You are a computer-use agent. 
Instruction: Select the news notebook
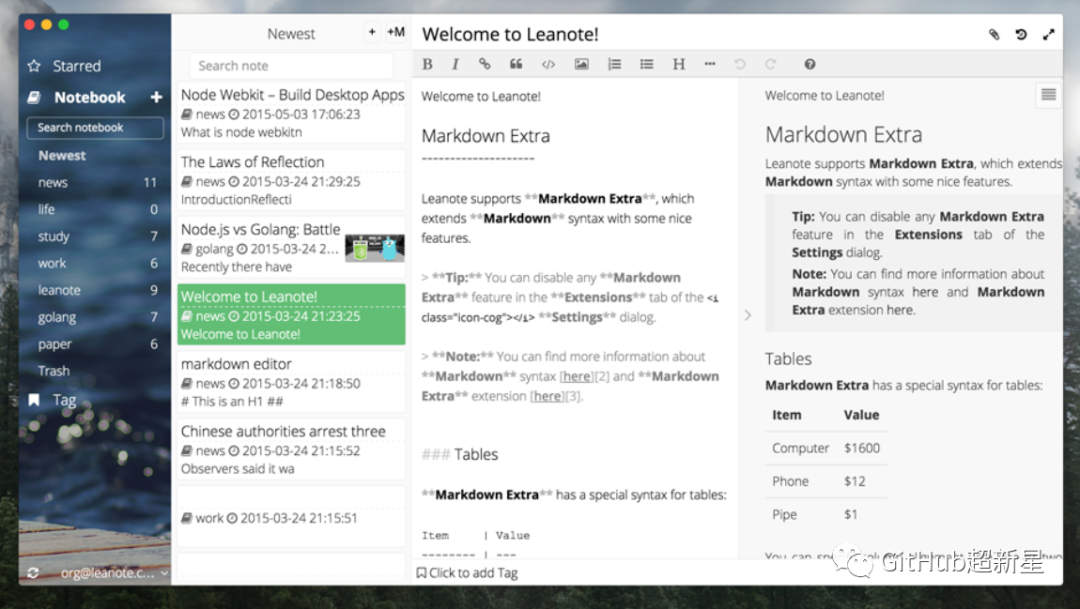point(95,183)
